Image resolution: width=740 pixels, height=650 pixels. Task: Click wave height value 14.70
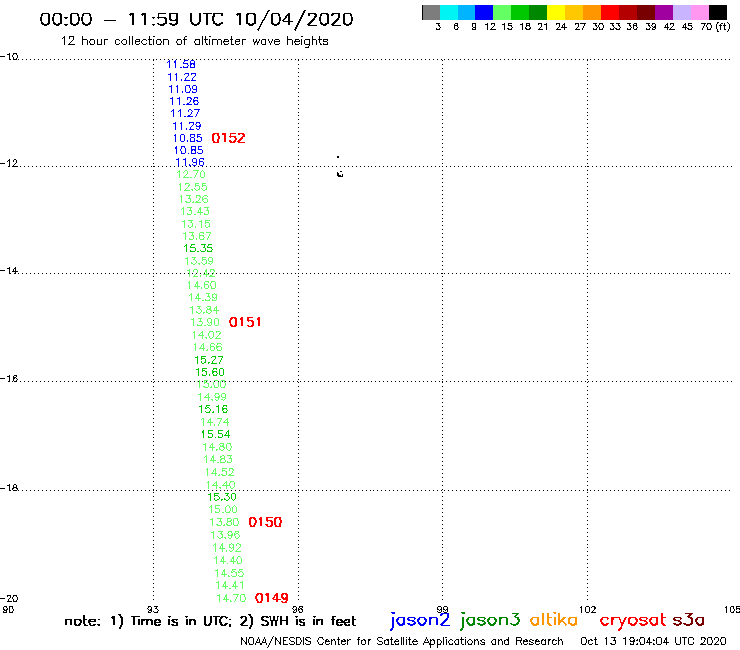click(231, 598)
